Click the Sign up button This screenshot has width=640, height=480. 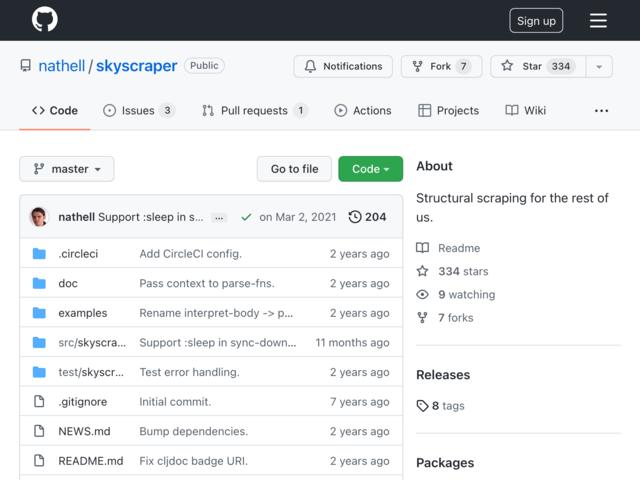pyautogui.click(x=536, y=20)
